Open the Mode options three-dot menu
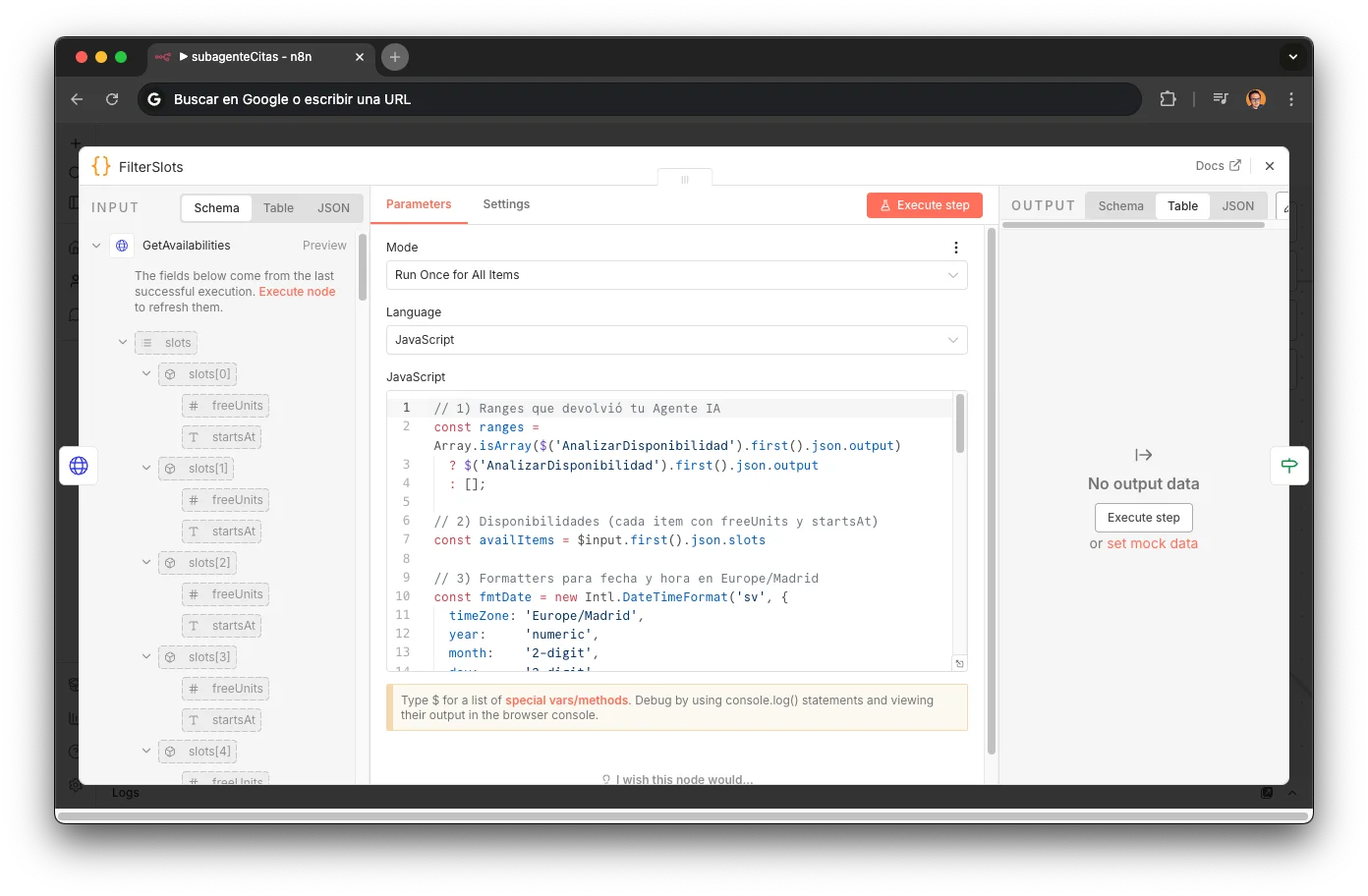This screenshot has width=1368, height=896. (x=955, y=248)
